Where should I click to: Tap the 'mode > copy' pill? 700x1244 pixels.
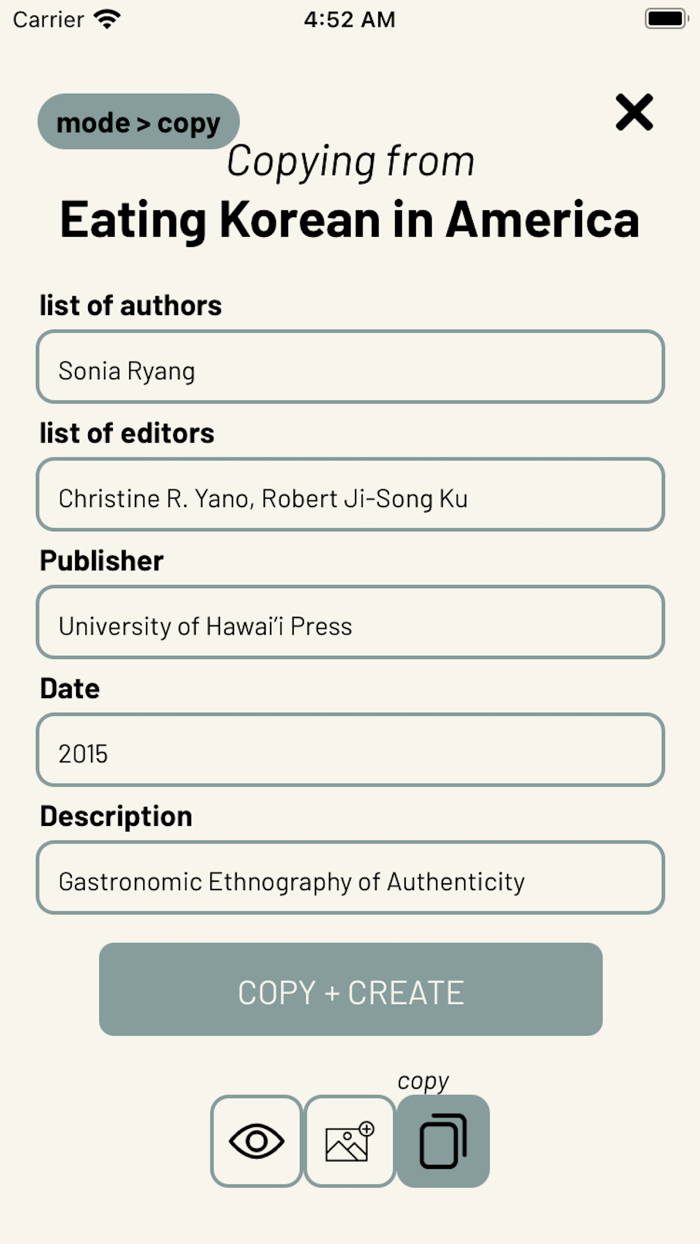click(x=138, y=123)
